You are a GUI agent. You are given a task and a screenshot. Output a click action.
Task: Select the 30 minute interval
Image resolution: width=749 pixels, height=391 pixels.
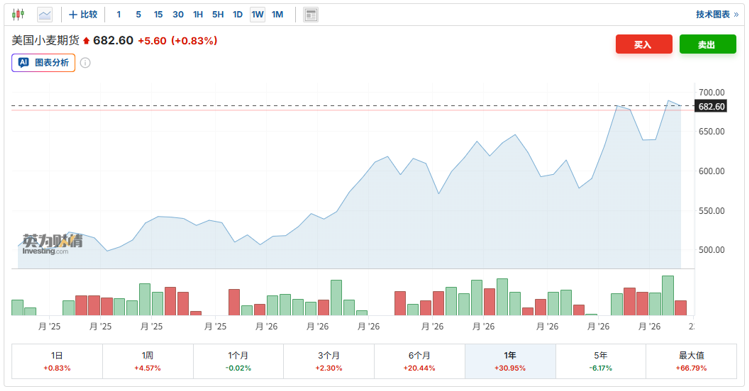178,15
